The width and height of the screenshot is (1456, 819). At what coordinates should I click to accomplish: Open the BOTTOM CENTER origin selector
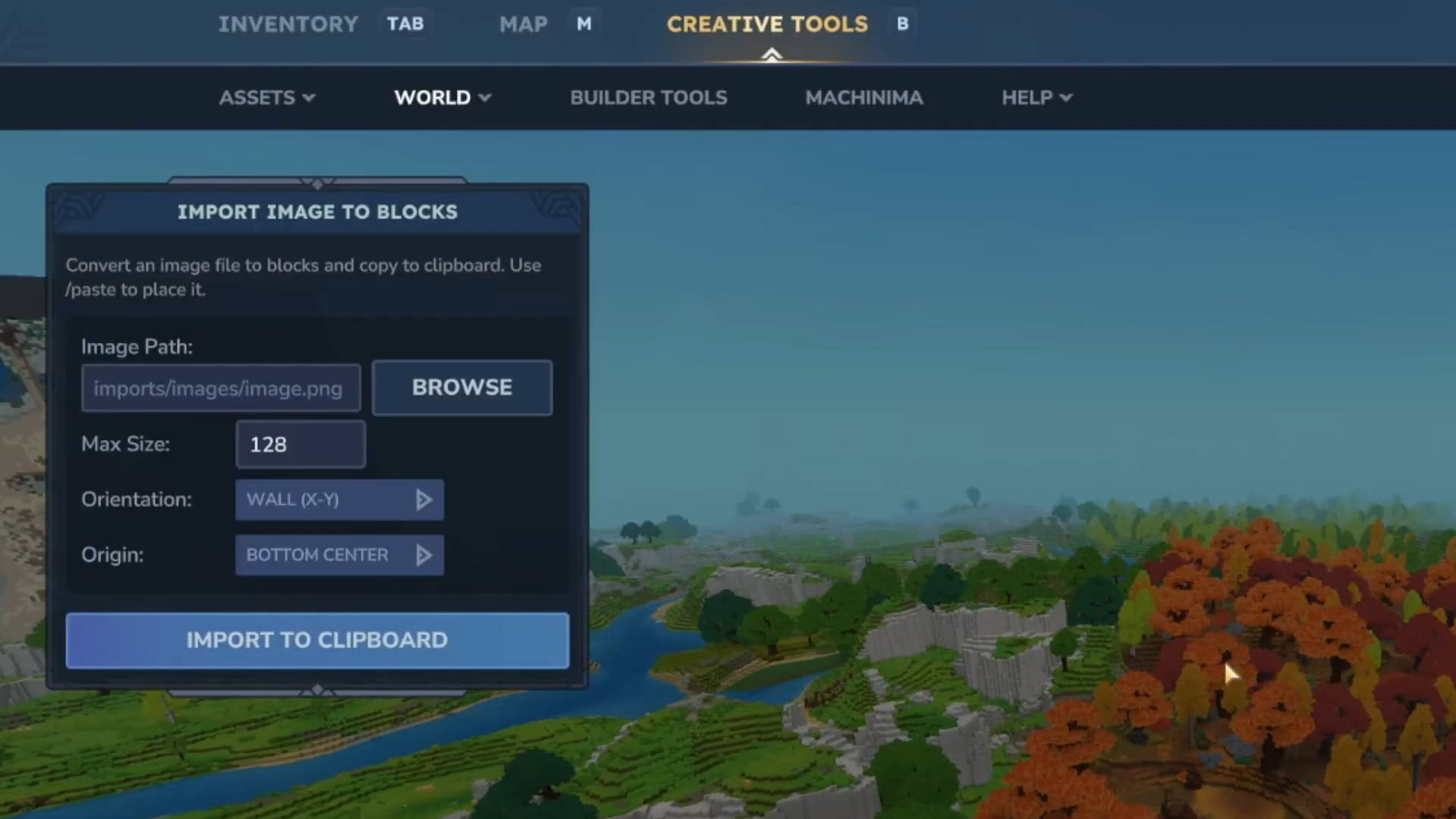coord(326,555)
